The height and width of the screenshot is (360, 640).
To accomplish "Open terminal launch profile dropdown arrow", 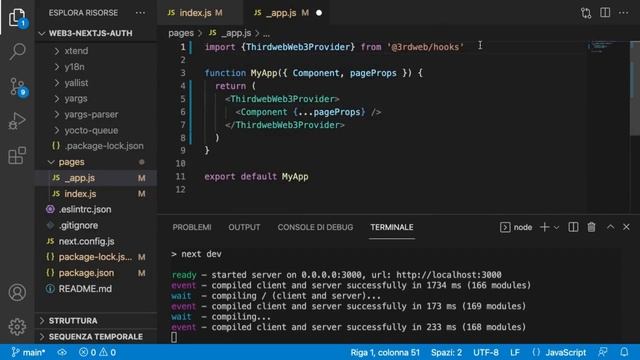I will (x=556, y=227).
